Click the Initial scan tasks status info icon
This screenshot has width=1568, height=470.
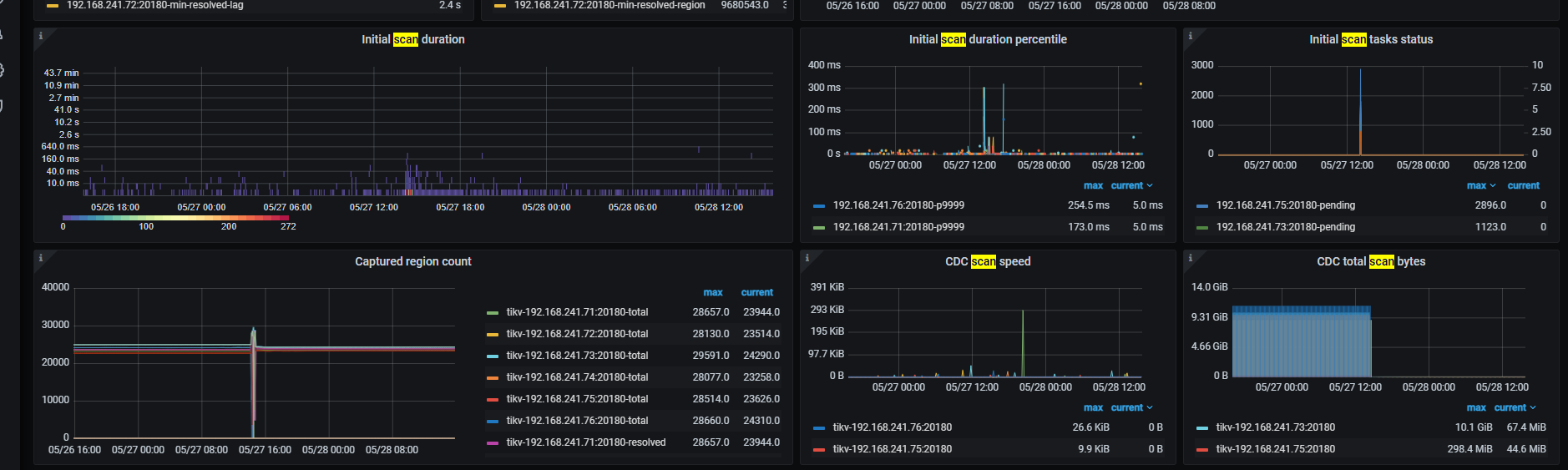coord(1191,36)
